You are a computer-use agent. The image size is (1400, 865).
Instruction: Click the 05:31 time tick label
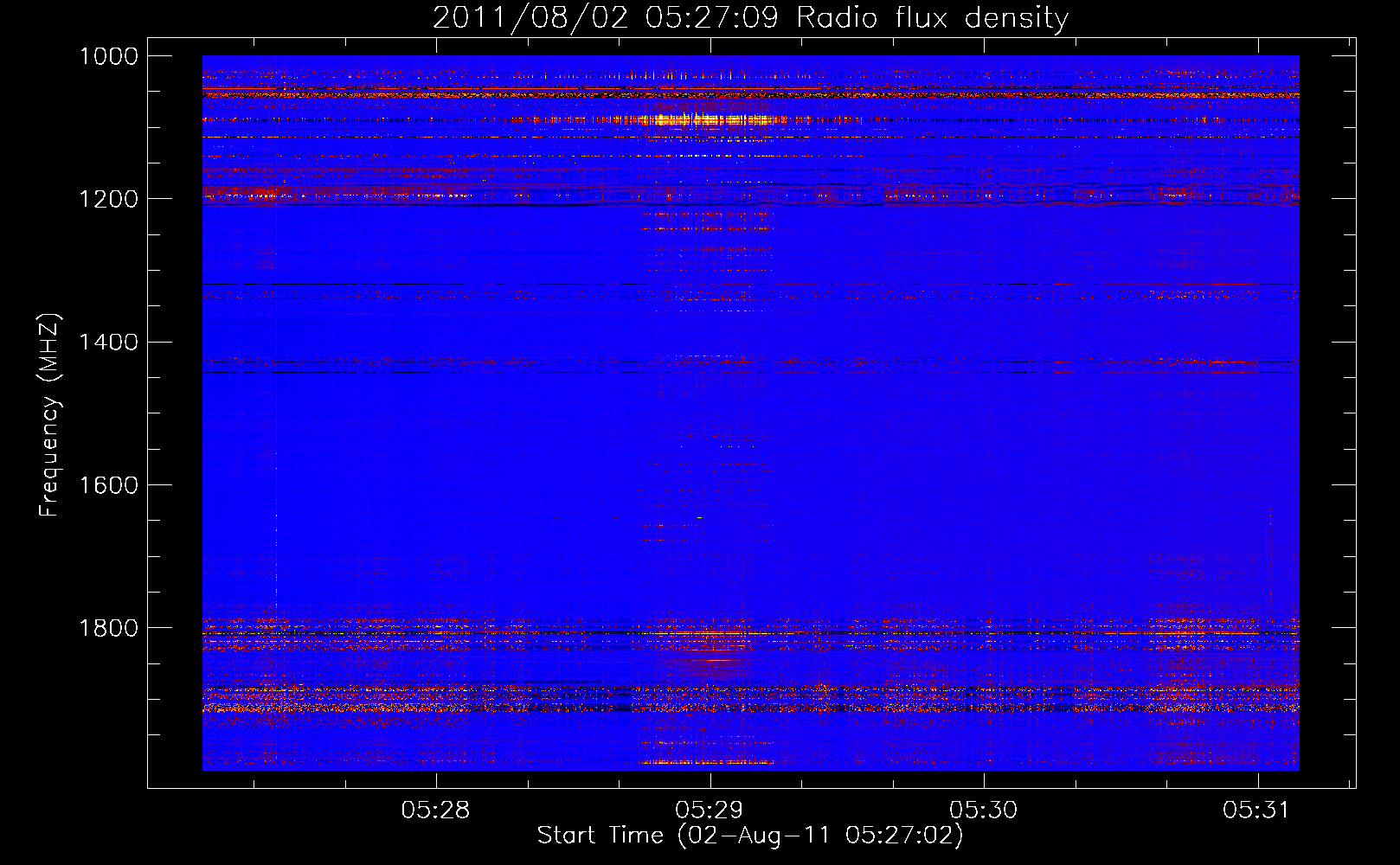pyautogui.click(x=1256, y=810)
